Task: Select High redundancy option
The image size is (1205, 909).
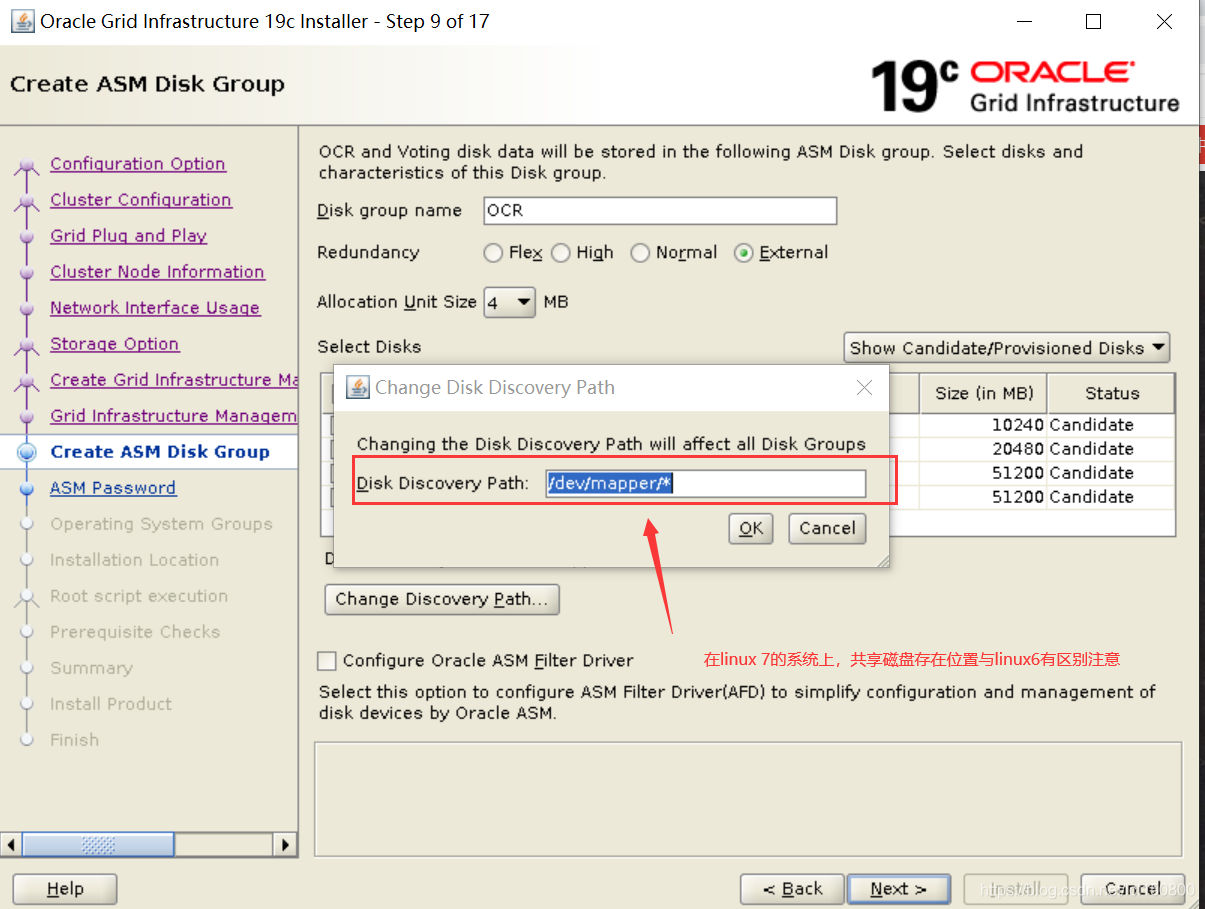Action: pyautogui.click(x=561, y=253)
